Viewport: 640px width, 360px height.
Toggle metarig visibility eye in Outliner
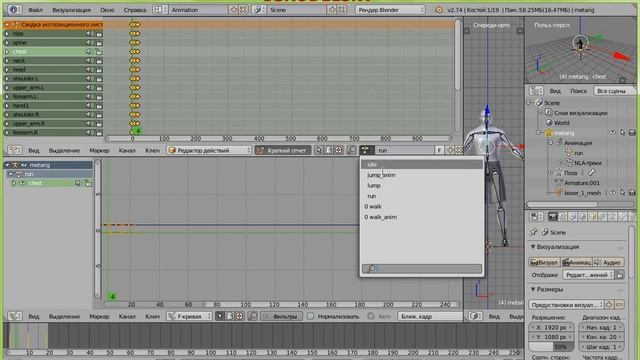pyautogui.click(x=612, y=133)
